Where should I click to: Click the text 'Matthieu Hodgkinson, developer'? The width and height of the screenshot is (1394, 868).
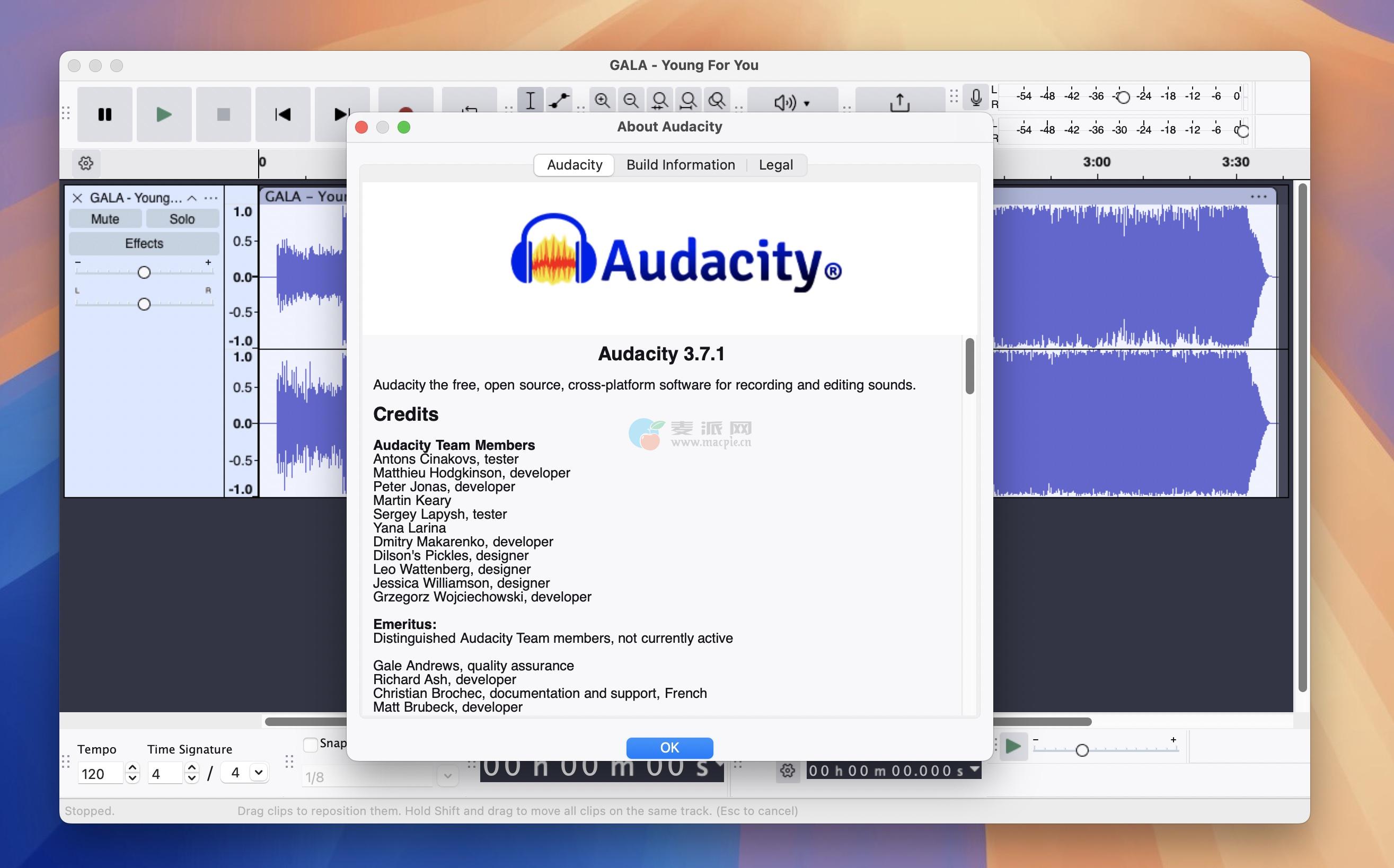471,473
